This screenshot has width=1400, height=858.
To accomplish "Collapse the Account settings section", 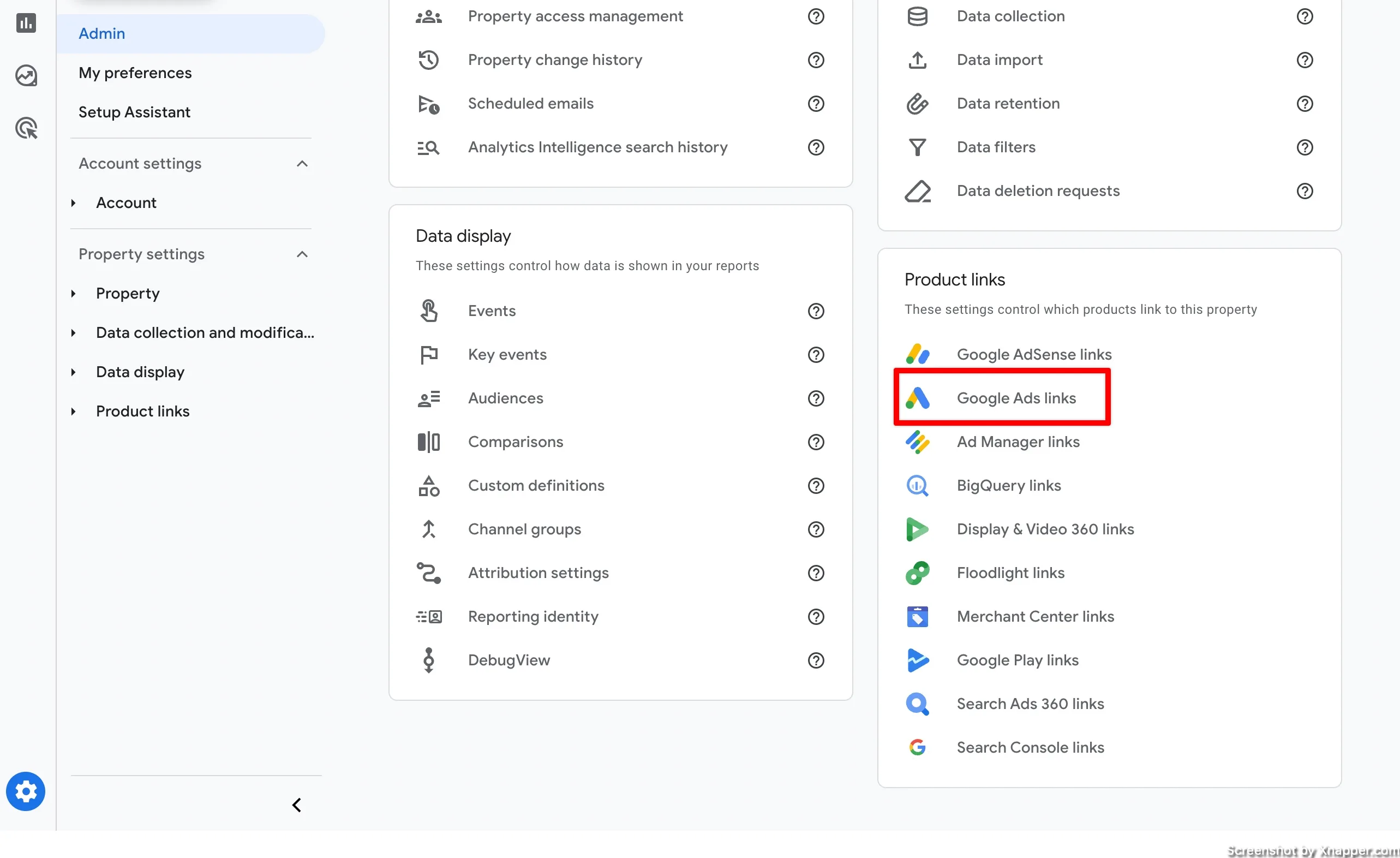I will pyautogui.click(x=302, y=164).
